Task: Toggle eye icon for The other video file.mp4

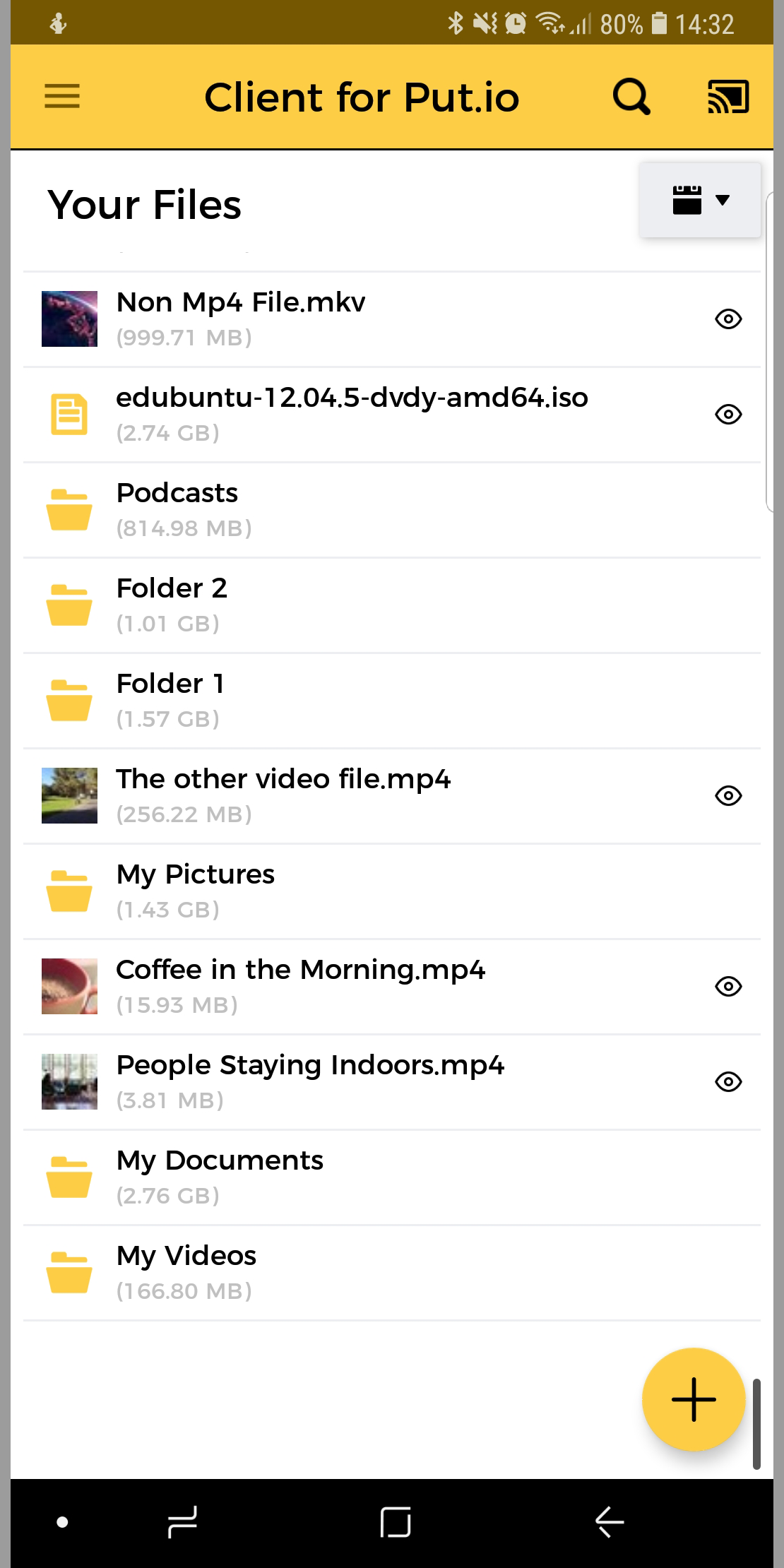Action: point(728,796)
